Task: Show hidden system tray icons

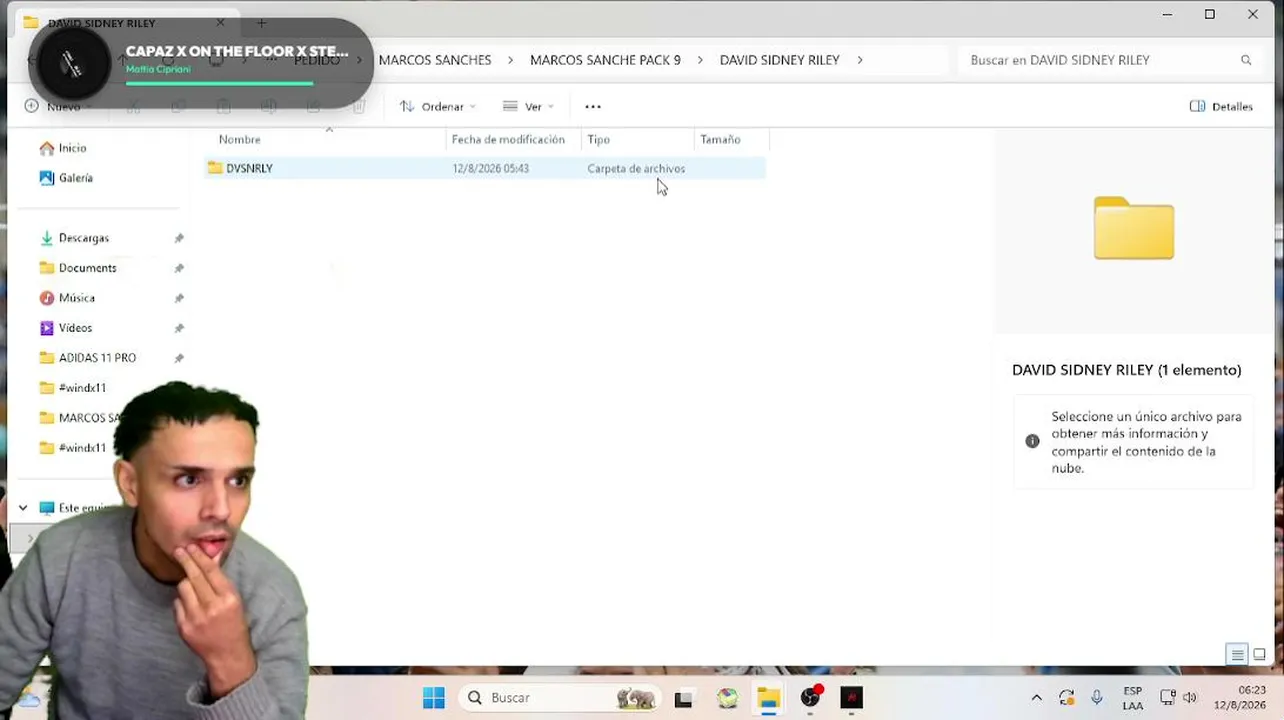Action: (1036, 698)
